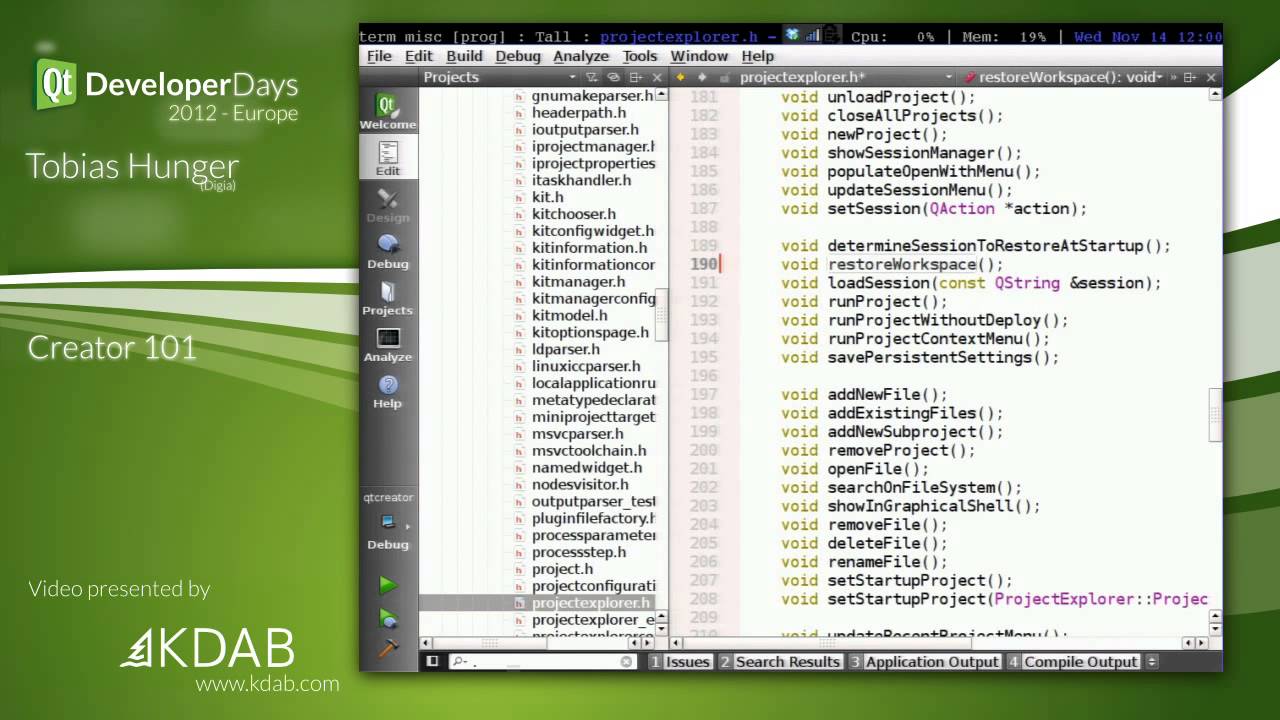Split the Projects side pane

tap(636, 77)
